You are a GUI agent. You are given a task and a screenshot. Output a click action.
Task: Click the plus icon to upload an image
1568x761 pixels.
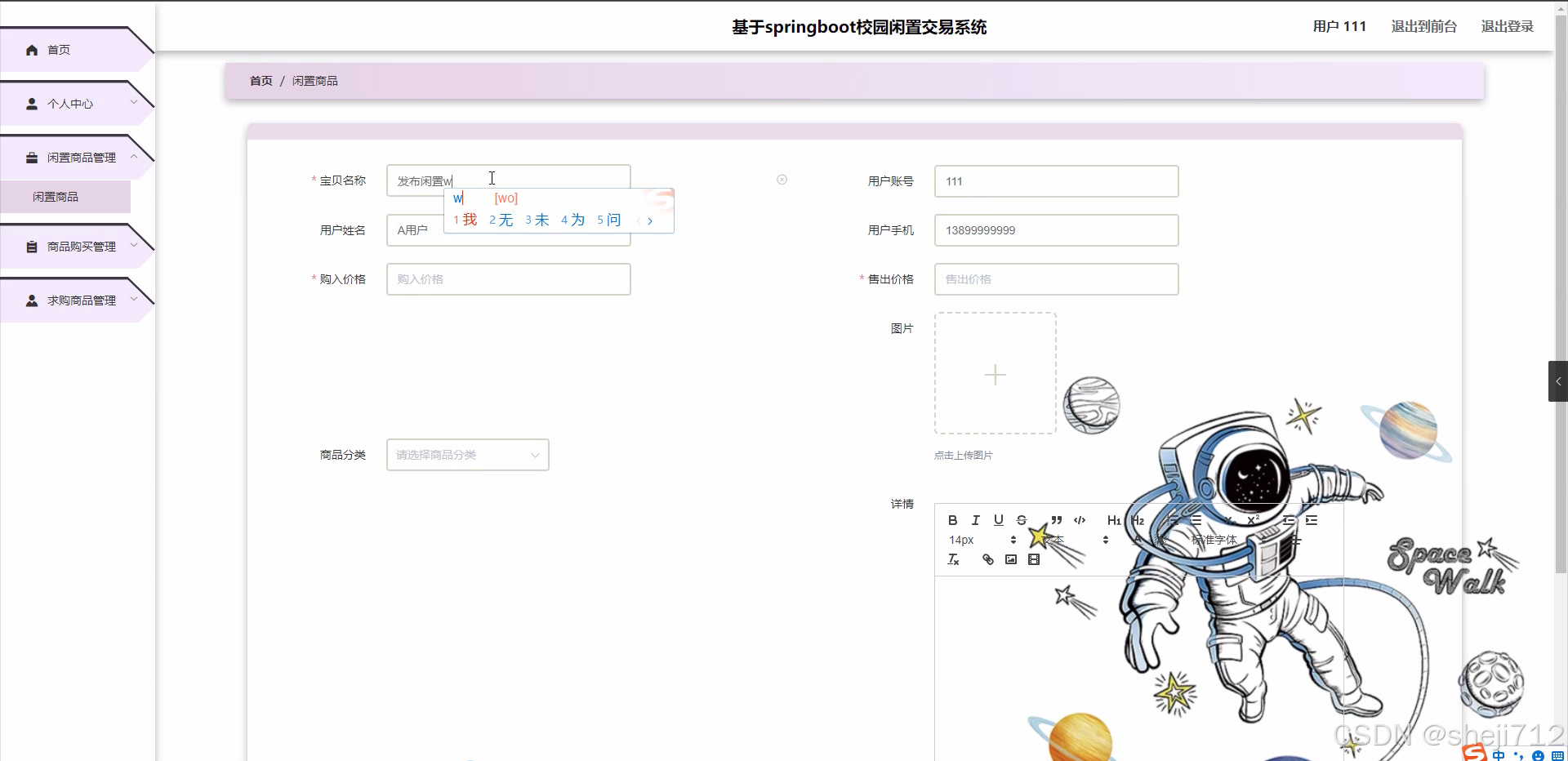pyautogui.click(x=995, y=374)
